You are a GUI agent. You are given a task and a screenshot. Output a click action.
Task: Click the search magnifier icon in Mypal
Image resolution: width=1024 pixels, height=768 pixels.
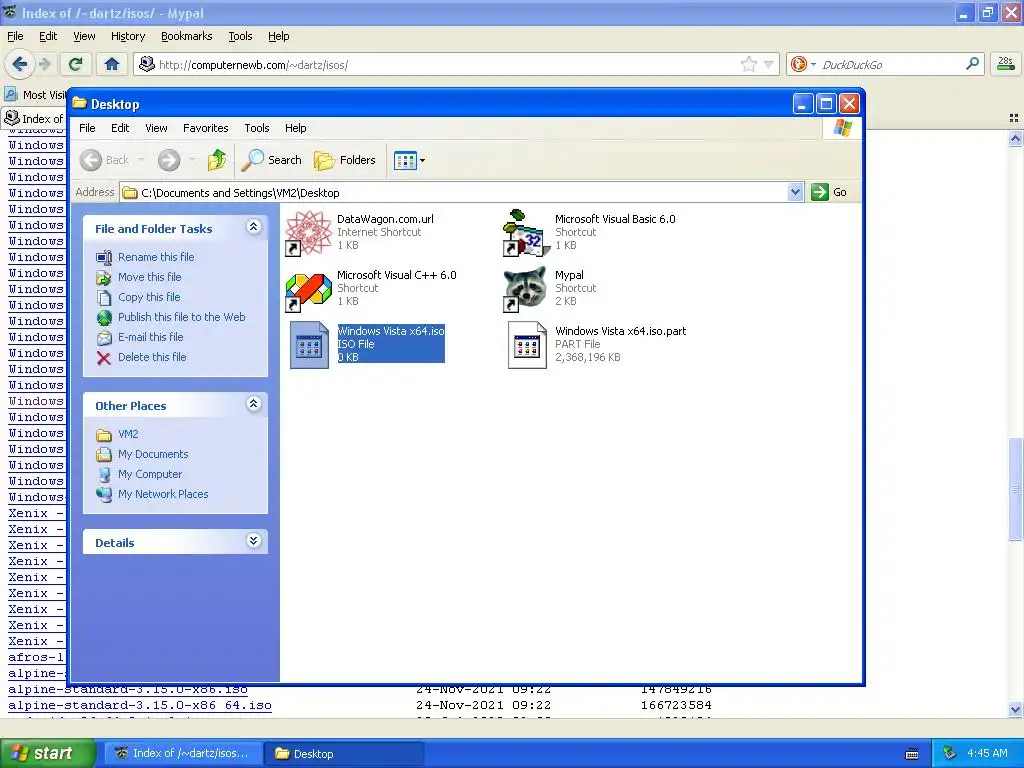972,64
